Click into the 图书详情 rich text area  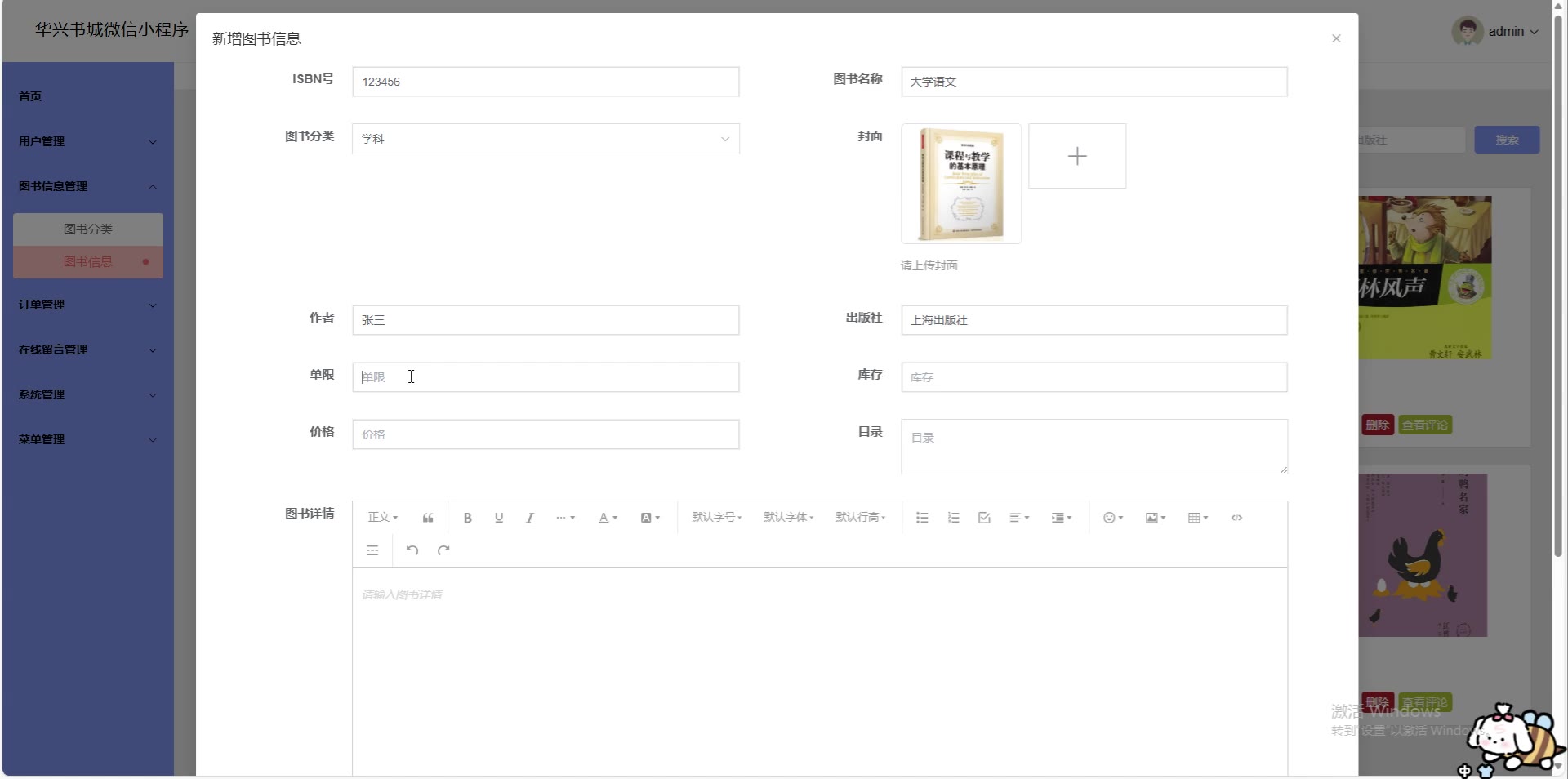(x=820, y=671)
